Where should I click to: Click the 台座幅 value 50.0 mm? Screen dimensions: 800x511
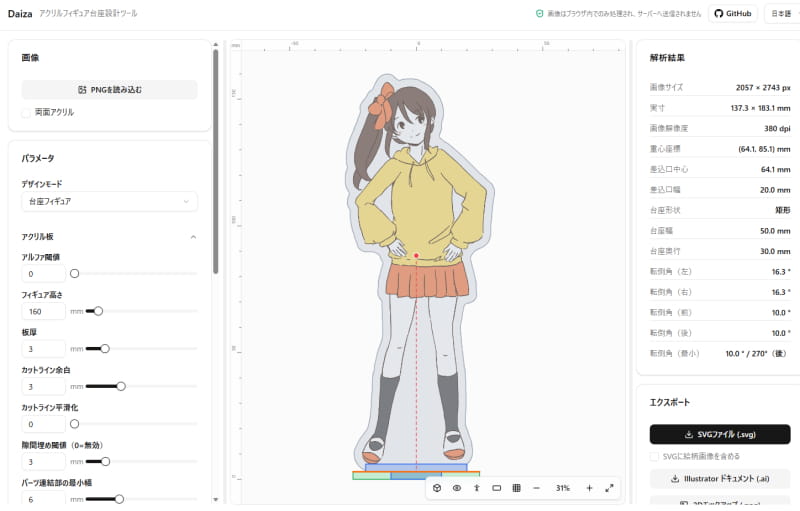[775, 231]
